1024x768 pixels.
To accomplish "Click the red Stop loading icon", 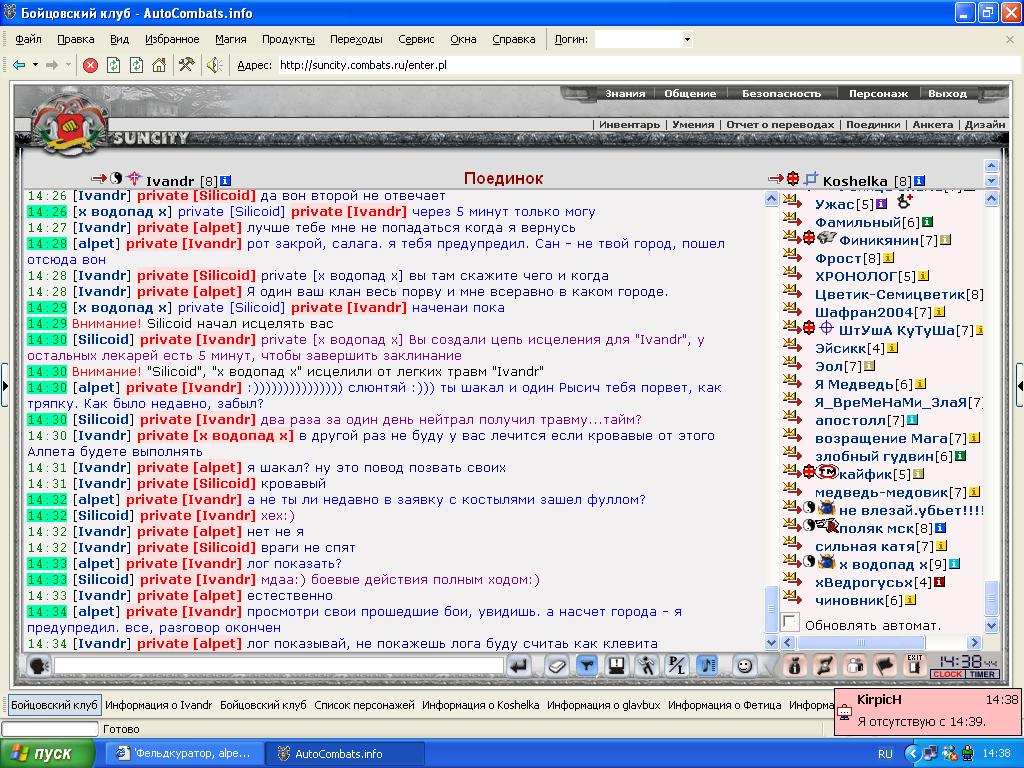I will pos(91,65).
